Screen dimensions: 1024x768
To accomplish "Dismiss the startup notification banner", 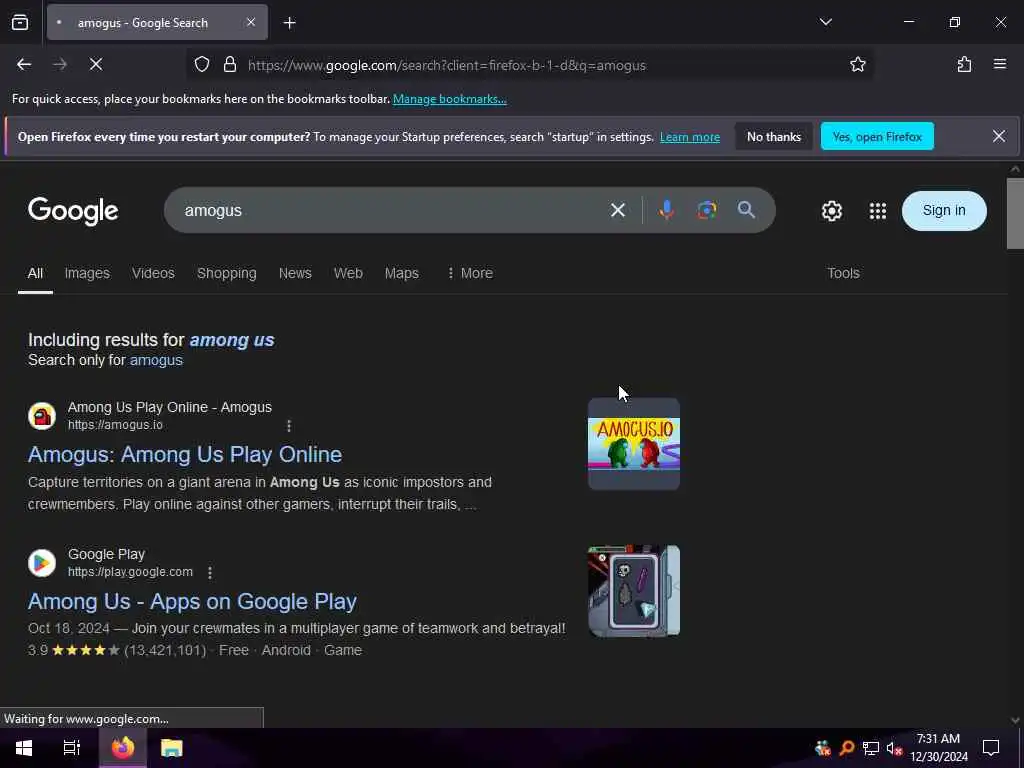I will pyautogui.click(x=999, y=136).
